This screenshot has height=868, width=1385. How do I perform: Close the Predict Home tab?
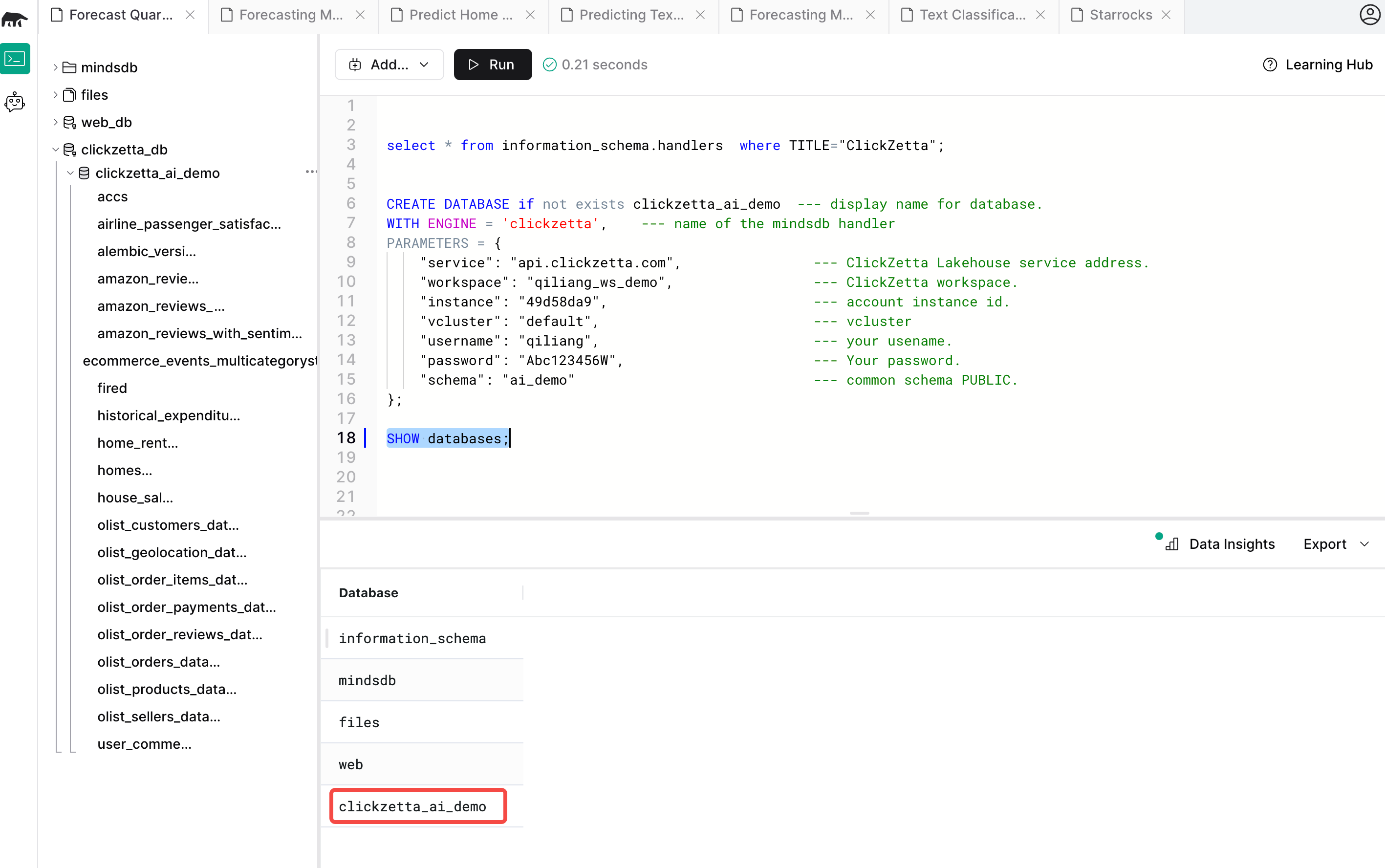(530, 15)
